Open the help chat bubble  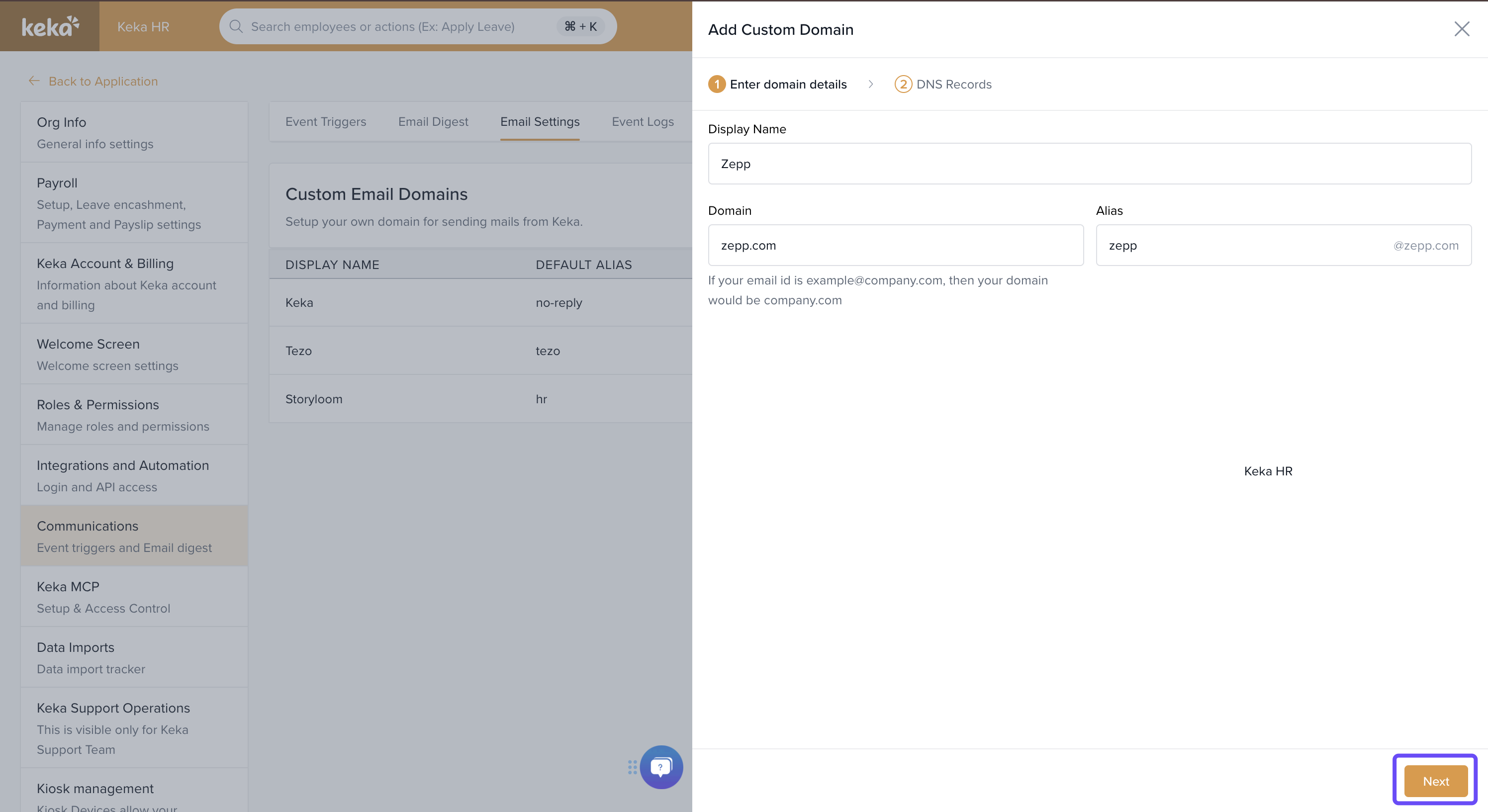pos(661,767)
